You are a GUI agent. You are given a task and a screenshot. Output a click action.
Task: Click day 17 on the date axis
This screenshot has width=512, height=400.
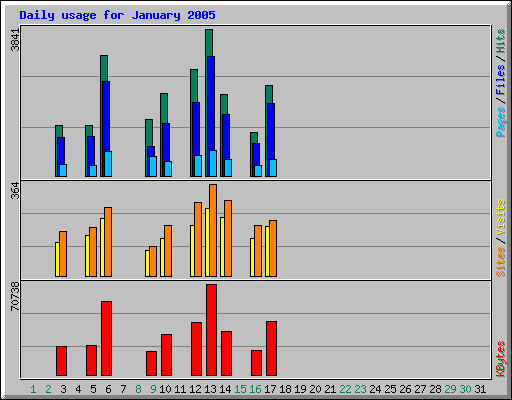[270, 389]
